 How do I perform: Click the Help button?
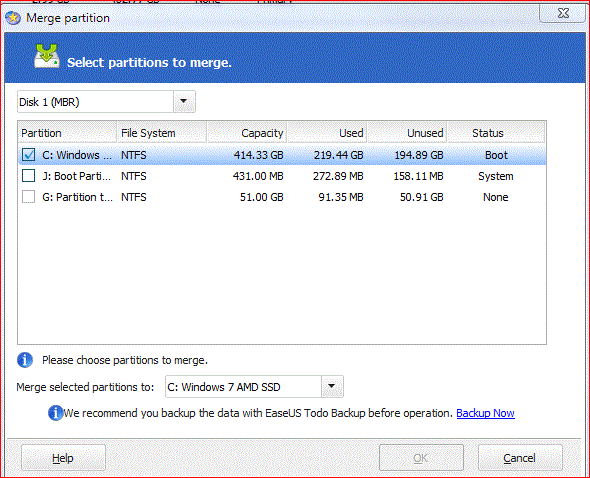(63, 458)
